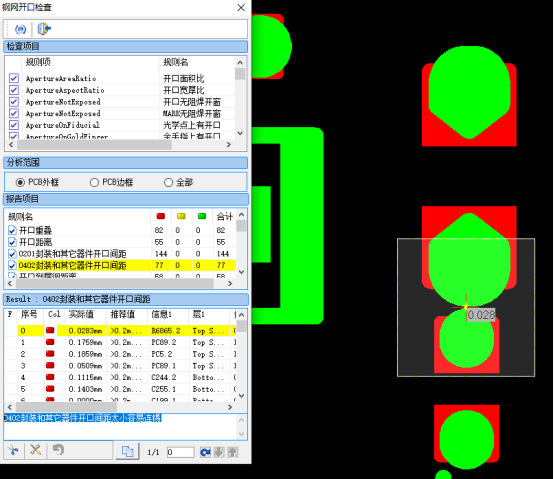Click the result index input field

tap(181, 452)
